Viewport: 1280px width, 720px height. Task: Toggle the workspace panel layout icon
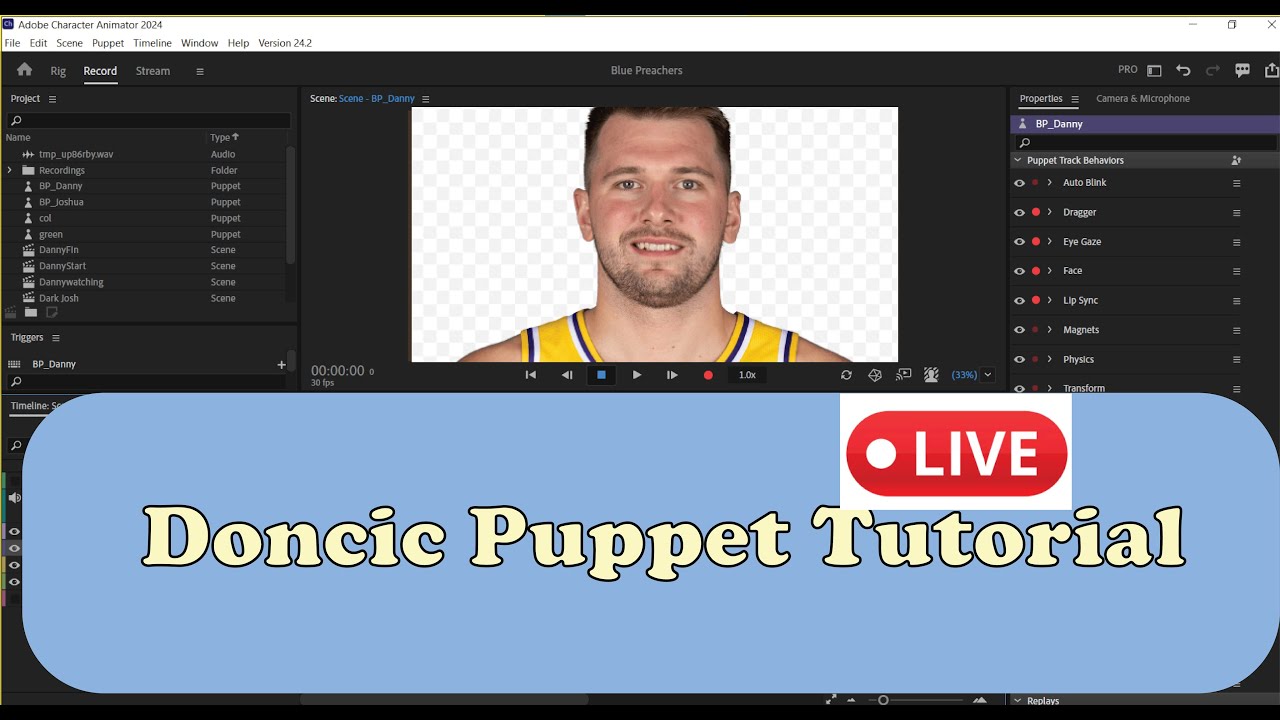point(1154,70)
